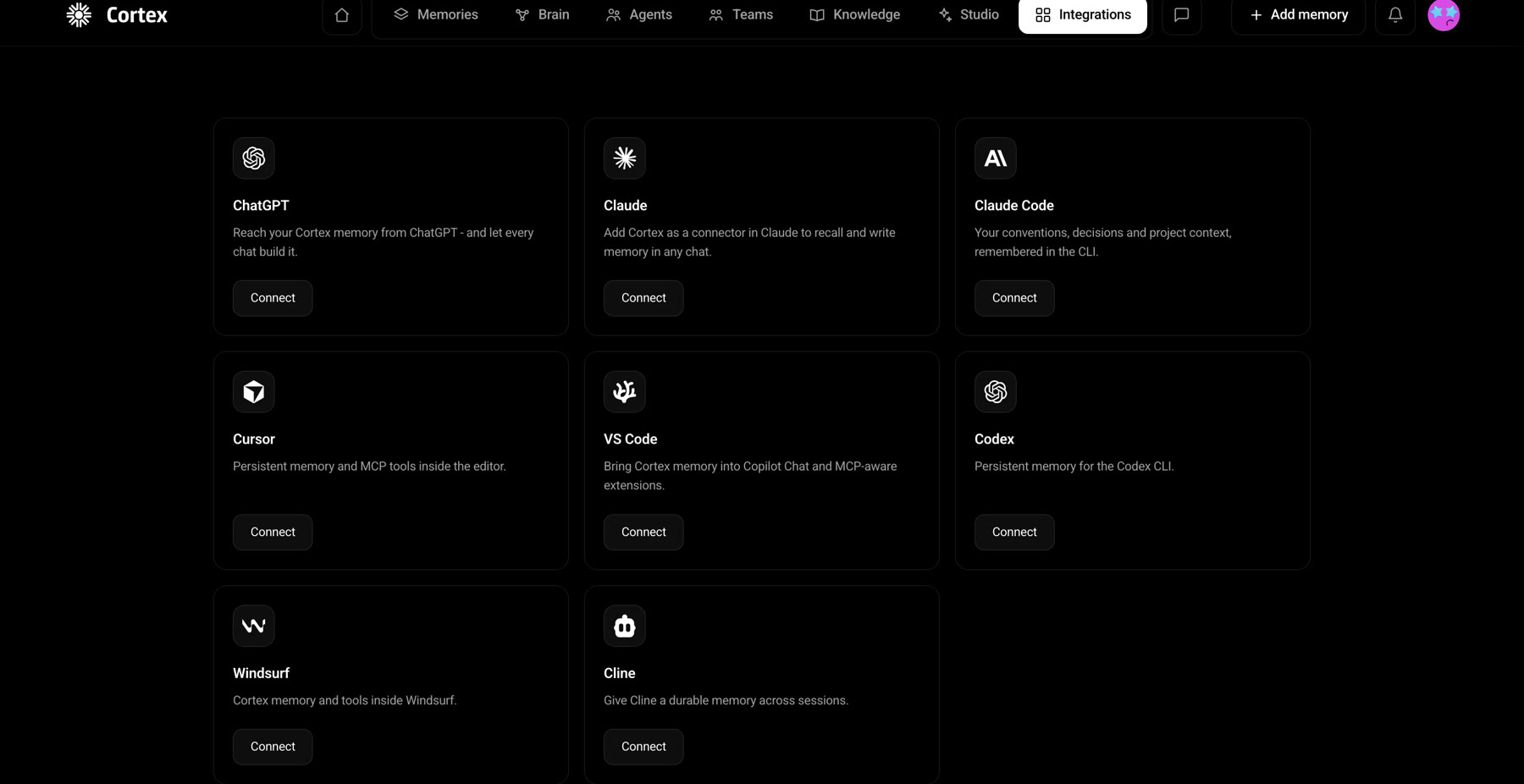Viewport: 1524px width, 784px height.
Task: Click the Cline robot icon
Action: (625, 626)
